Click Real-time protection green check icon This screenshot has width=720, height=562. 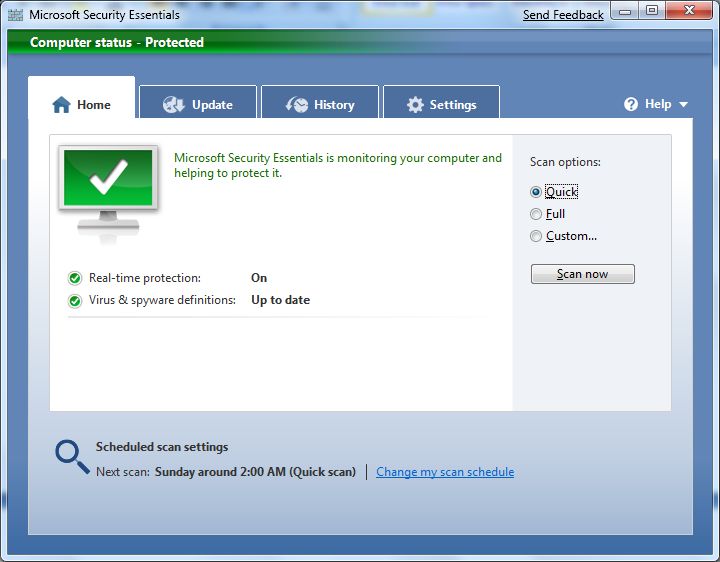[x=75, y=278]
